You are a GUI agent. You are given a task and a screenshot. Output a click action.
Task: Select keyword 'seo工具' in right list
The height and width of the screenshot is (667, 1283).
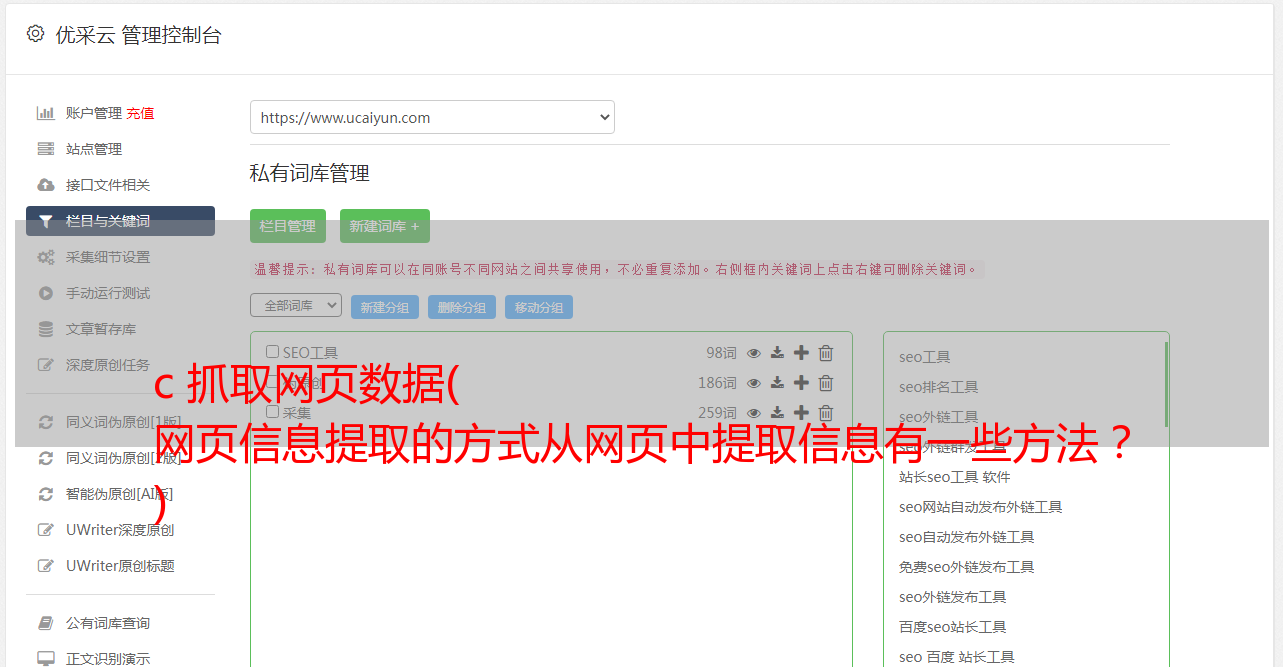pos(924,357)
